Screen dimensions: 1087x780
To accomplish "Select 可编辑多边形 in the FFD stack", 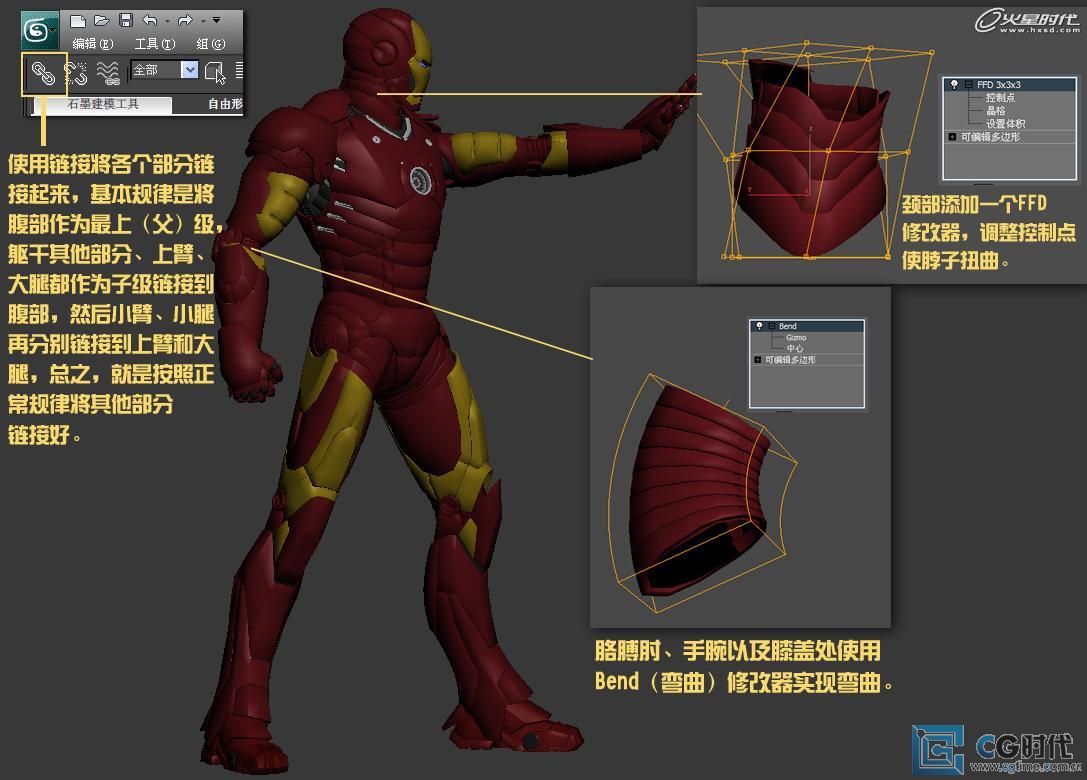I will (x=990, y=137).
